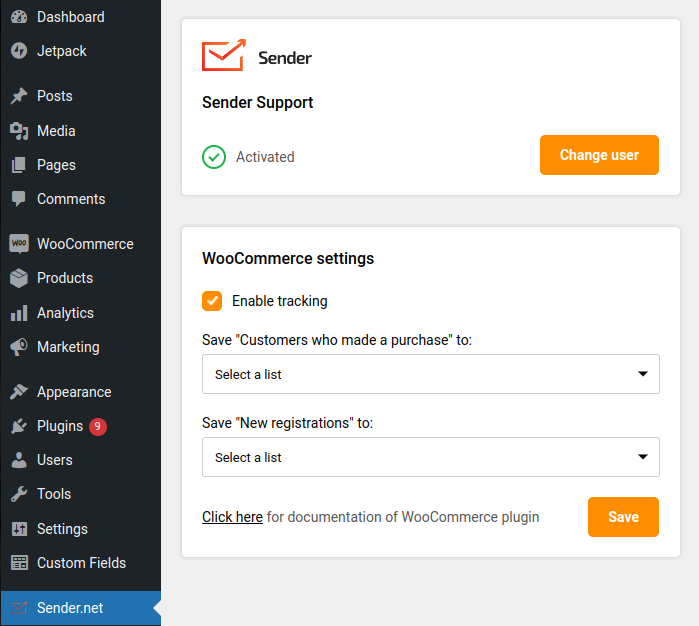The width and height of the screenshot is (699, 626).
Task: Go to the Appearance menu
Action: tap(73, 392)
